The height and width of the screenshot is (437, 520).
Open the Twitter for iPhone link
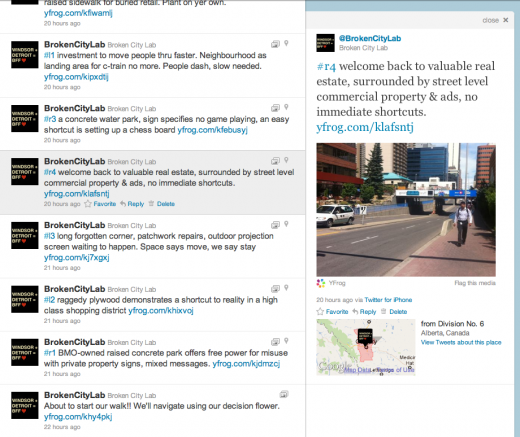pyautogui.click(x=388, y=300)
